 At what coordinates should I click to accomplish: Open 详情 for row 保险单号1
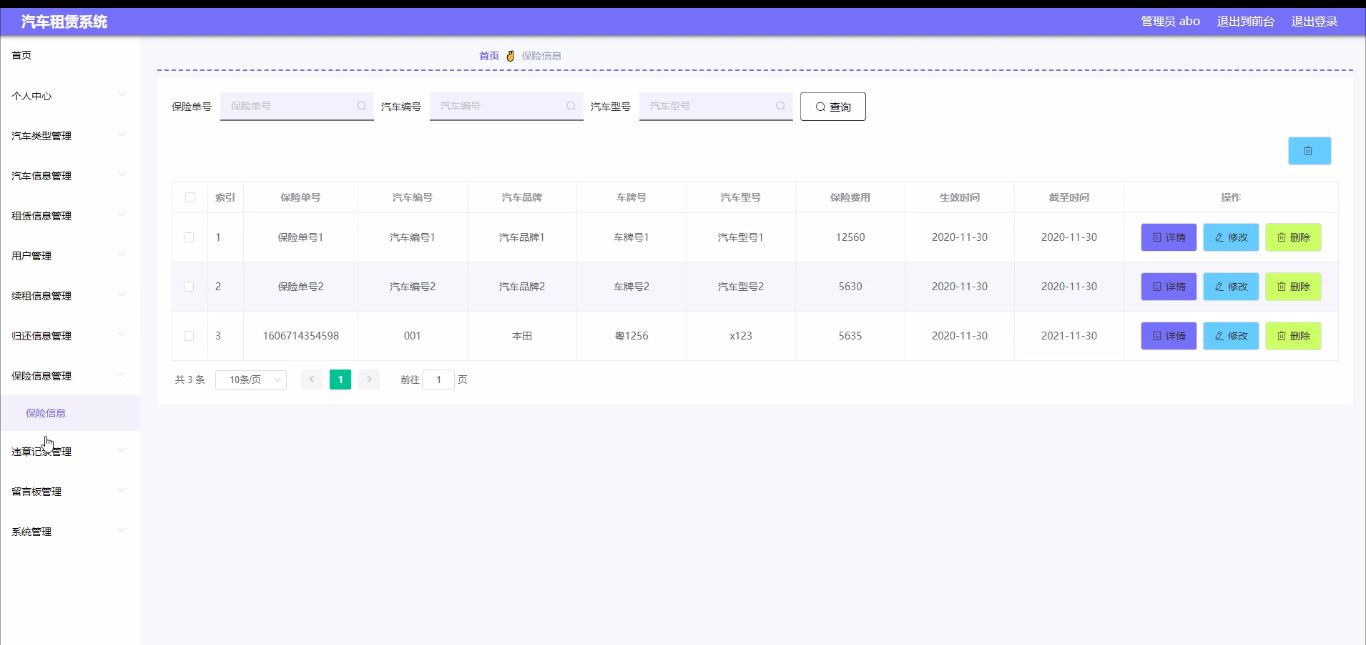point(1169,238)
